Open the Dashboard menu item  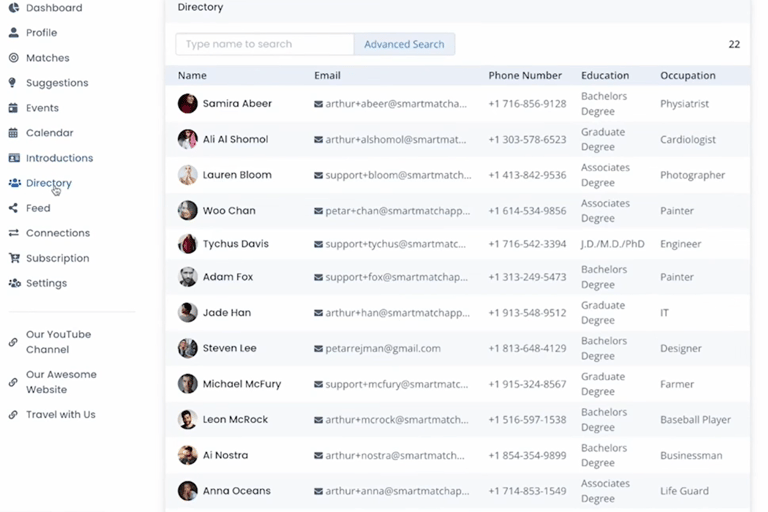point(54,8)
